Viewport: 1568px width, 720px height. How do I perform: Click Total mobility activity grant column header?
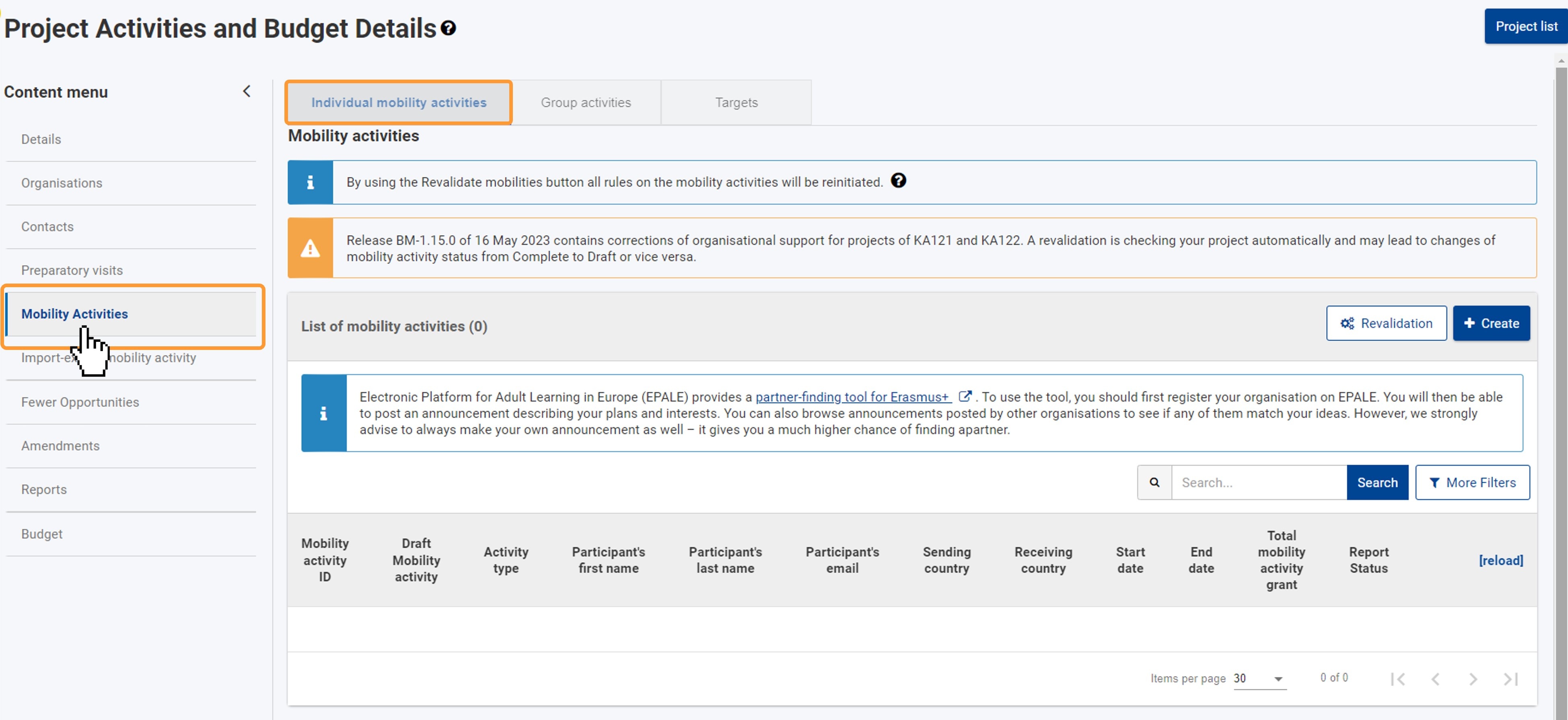coord(1281,560)
